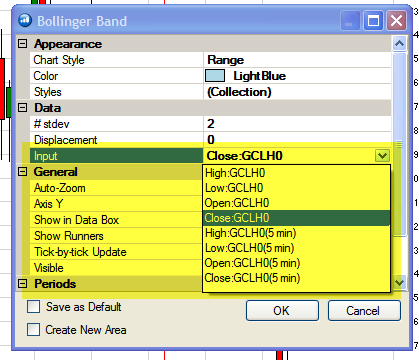Screen dimensions: 419x360
Task: Enable Save as Default checkbox
Action: tap(33, 307)
